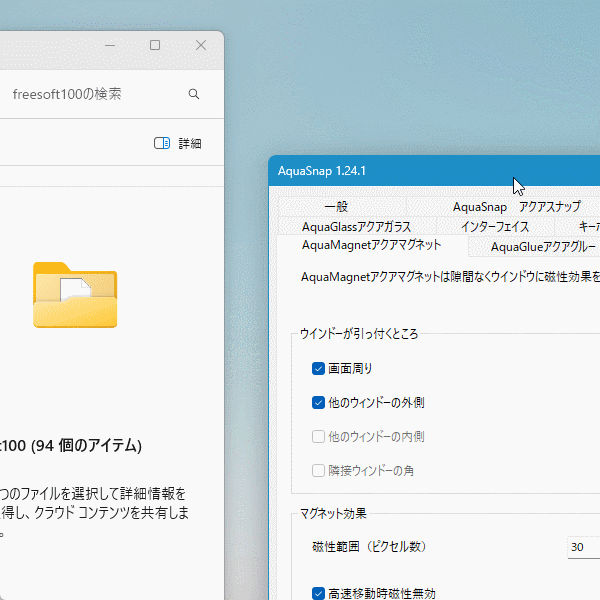Viewport: 600px width, 600px height.
Task: Open the AquaGlassアクアガラス tab
Action: [357, 227]
